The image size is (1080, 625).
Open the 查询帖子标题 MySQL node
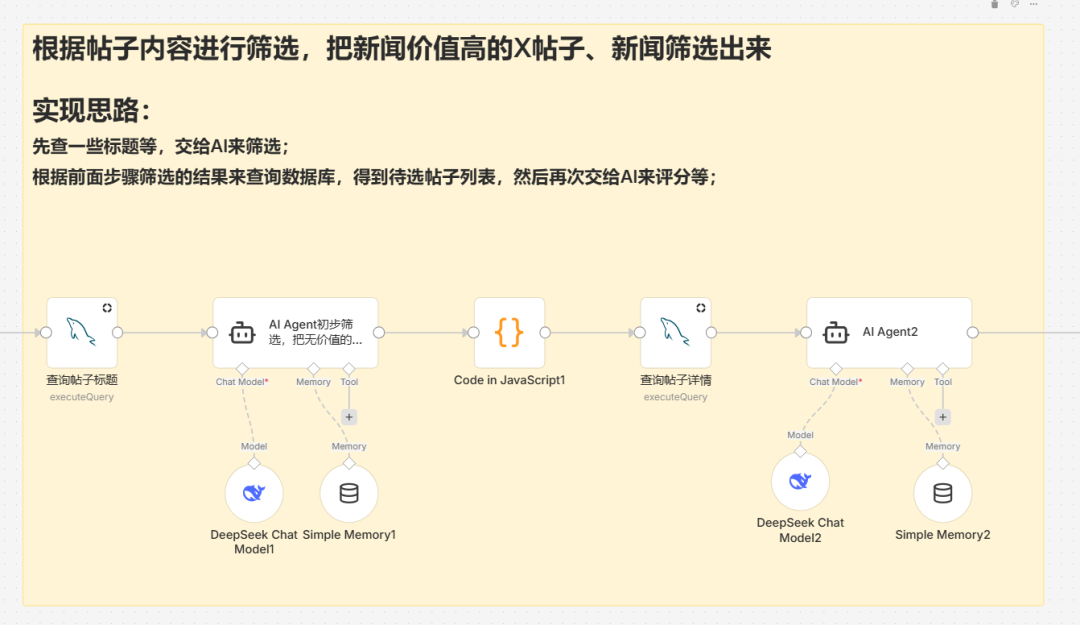pos(82,332)
